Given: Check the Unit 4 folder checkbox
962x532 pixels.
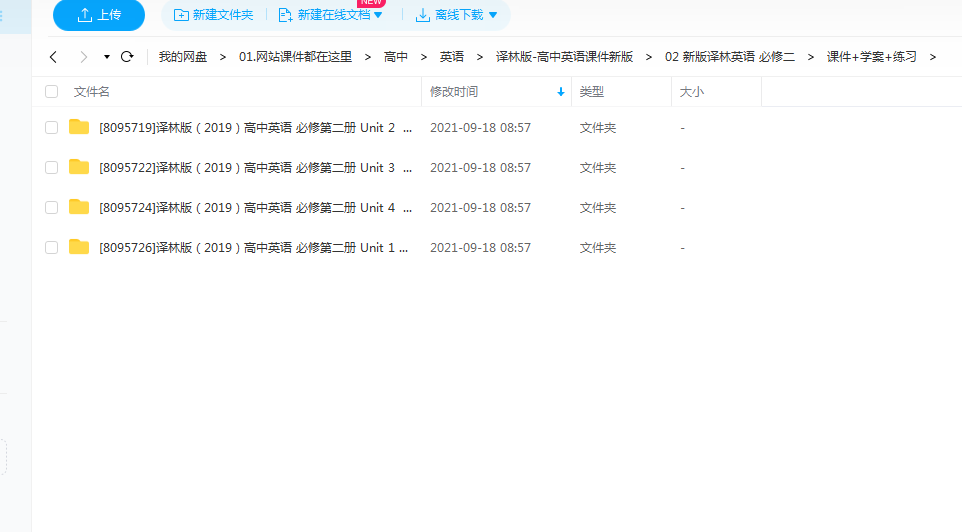Looking at the screenshot, I should click(x=52, y=207).
